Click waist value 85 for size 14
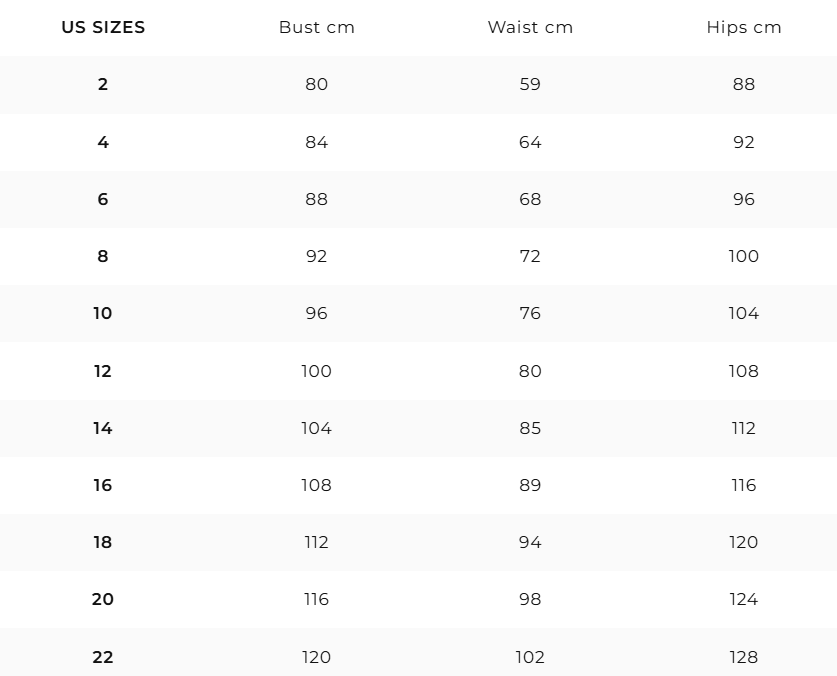The width and height of the screenshot is (837, 676). click(x=530, y=428)
